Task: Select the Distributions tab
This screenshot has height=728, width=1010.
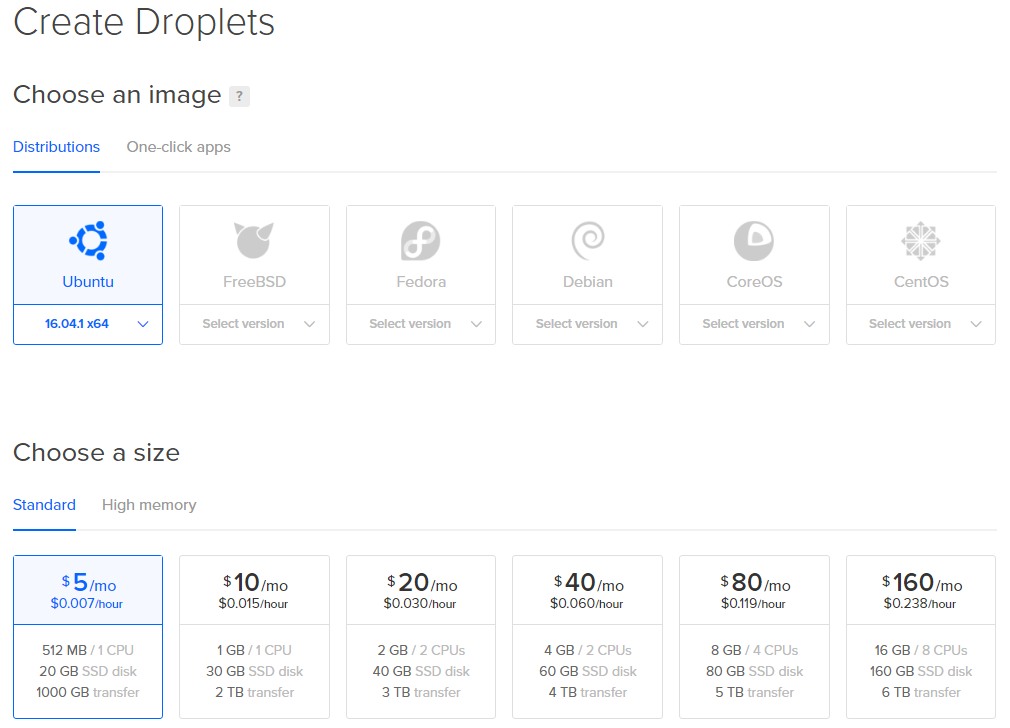Action: [x=56, y=147]
